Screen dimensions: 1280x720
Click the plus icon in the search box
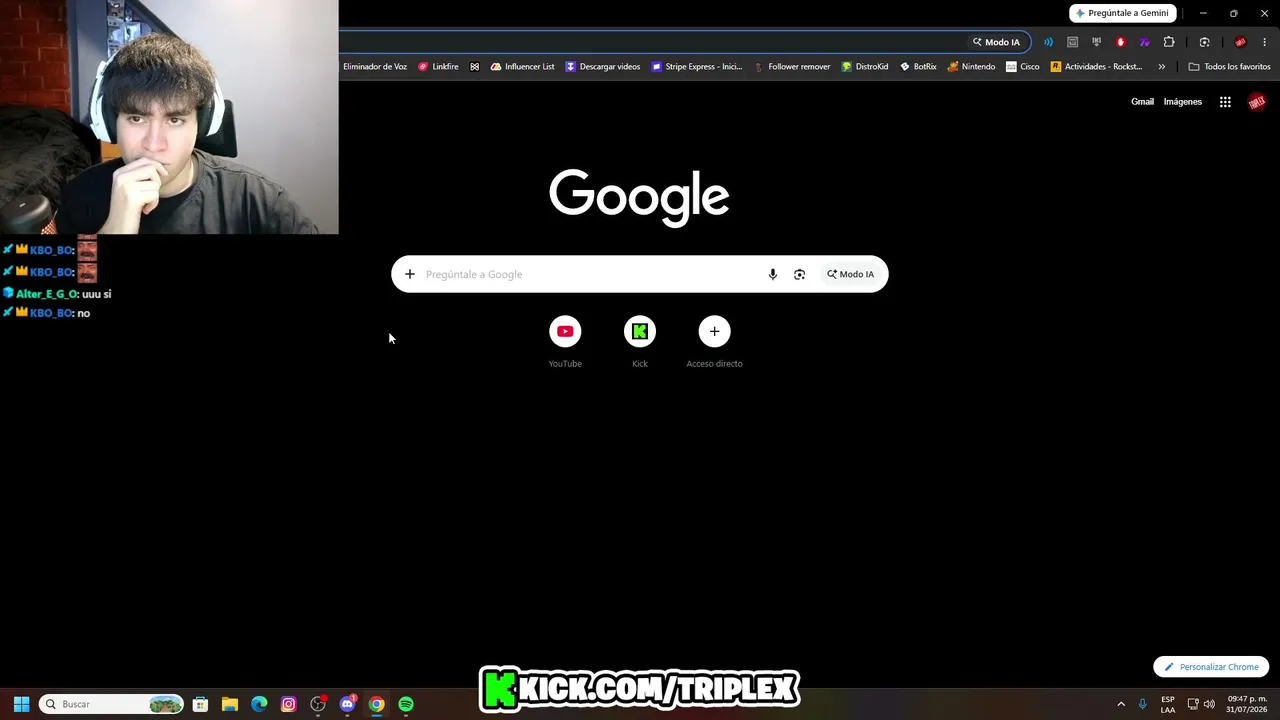409,274
